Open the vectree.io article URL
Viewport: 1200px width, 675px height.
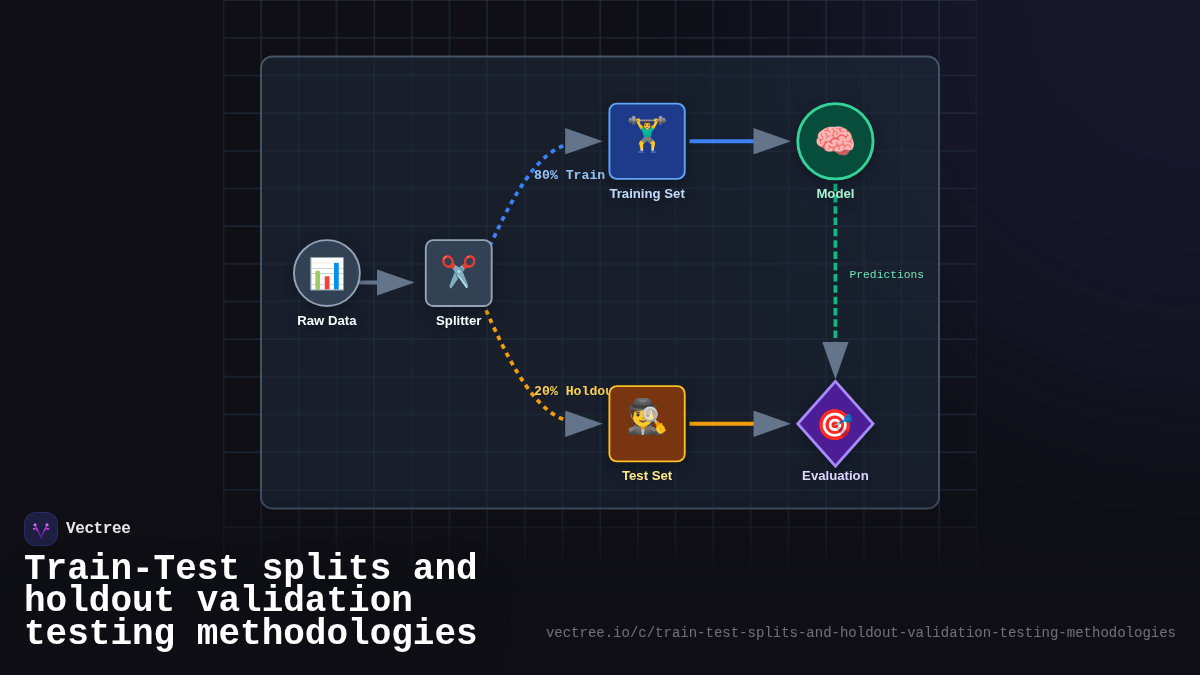(860, 633)
